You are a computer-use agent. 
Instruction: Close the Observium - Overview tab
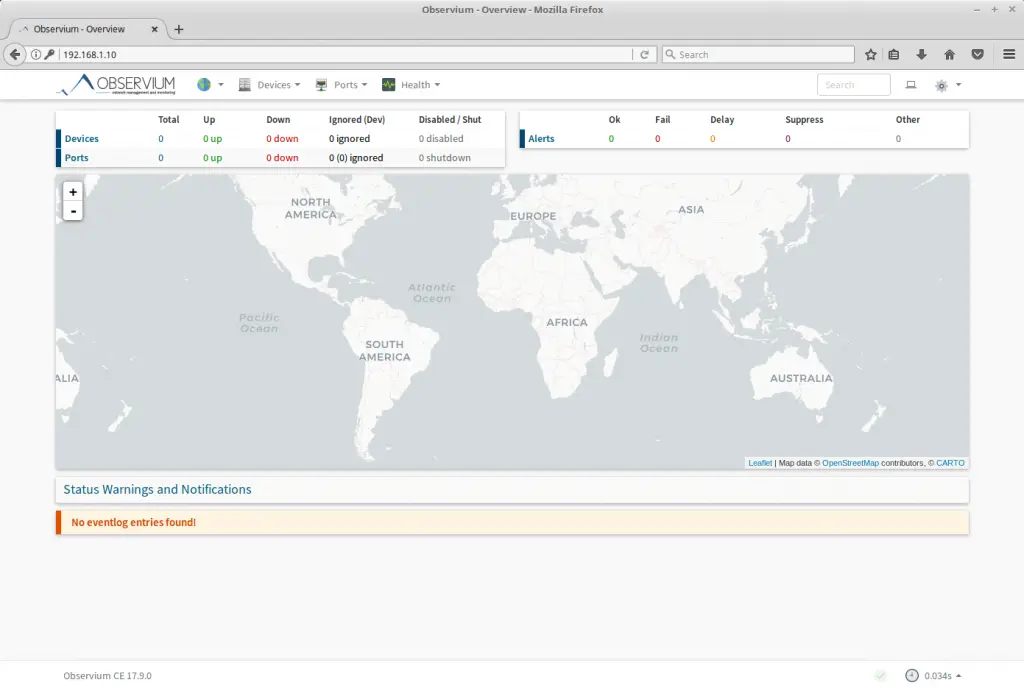click(155, 29)
